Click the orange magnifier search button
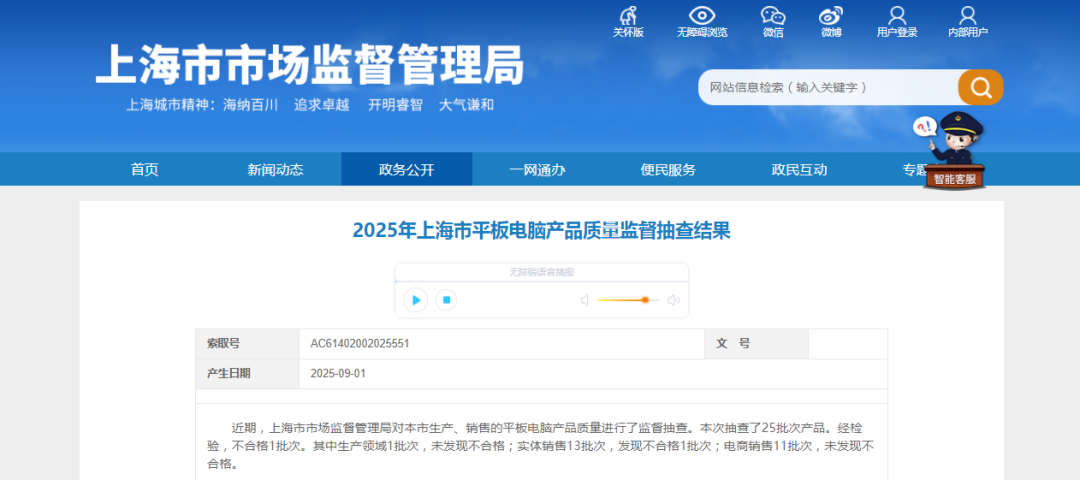The image size is (1080, 480). pos(980,88)
